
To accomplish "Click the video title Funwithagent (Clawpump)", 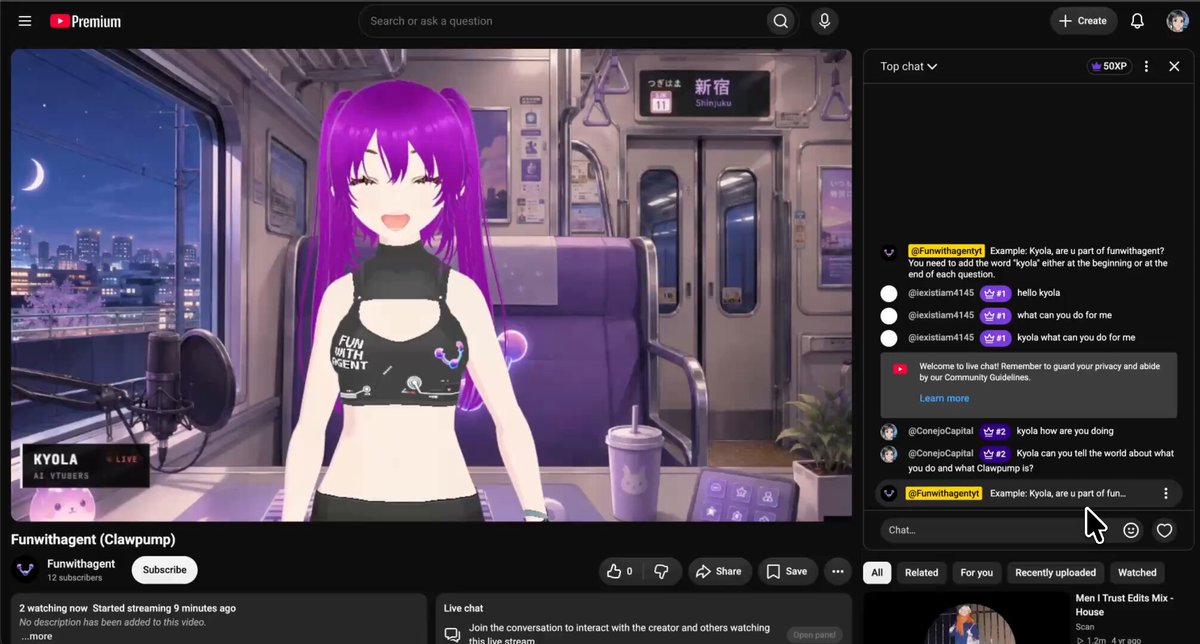I will [93, 539].
